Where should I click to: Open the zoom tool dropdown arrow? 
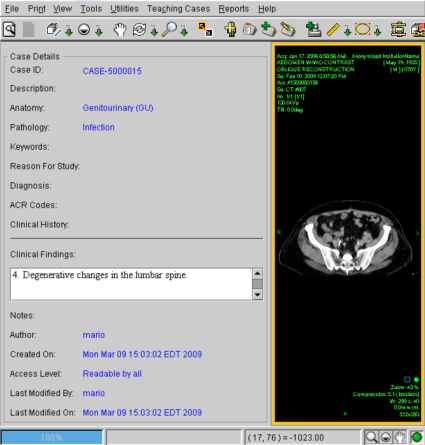click(184, 32)
